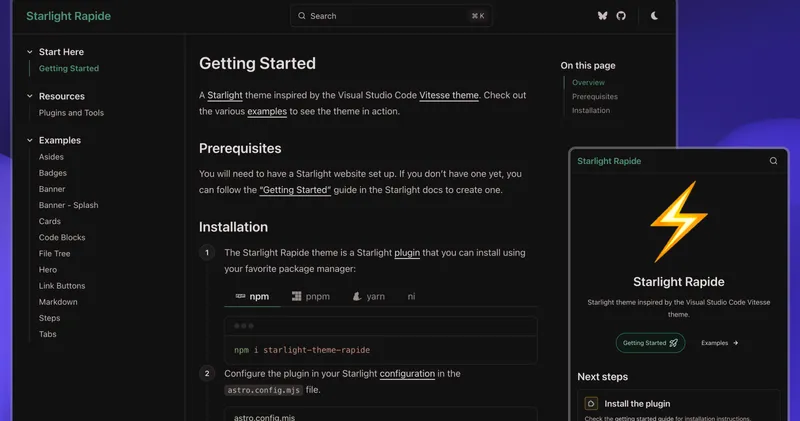The image size is (800, 421).
Task: Open the Bluesky social icon link
Action: 602,16
